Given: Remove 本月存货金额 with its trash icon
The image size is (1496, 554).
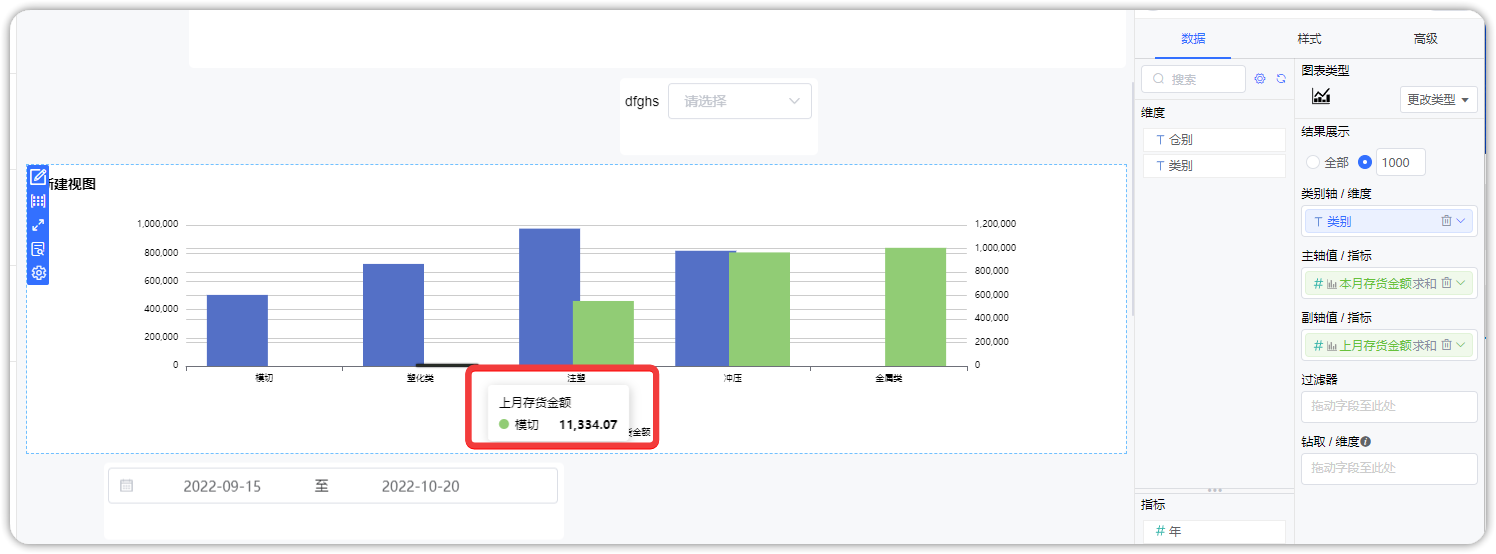Looking at the screenshot, I should (x=1446, y=283).
